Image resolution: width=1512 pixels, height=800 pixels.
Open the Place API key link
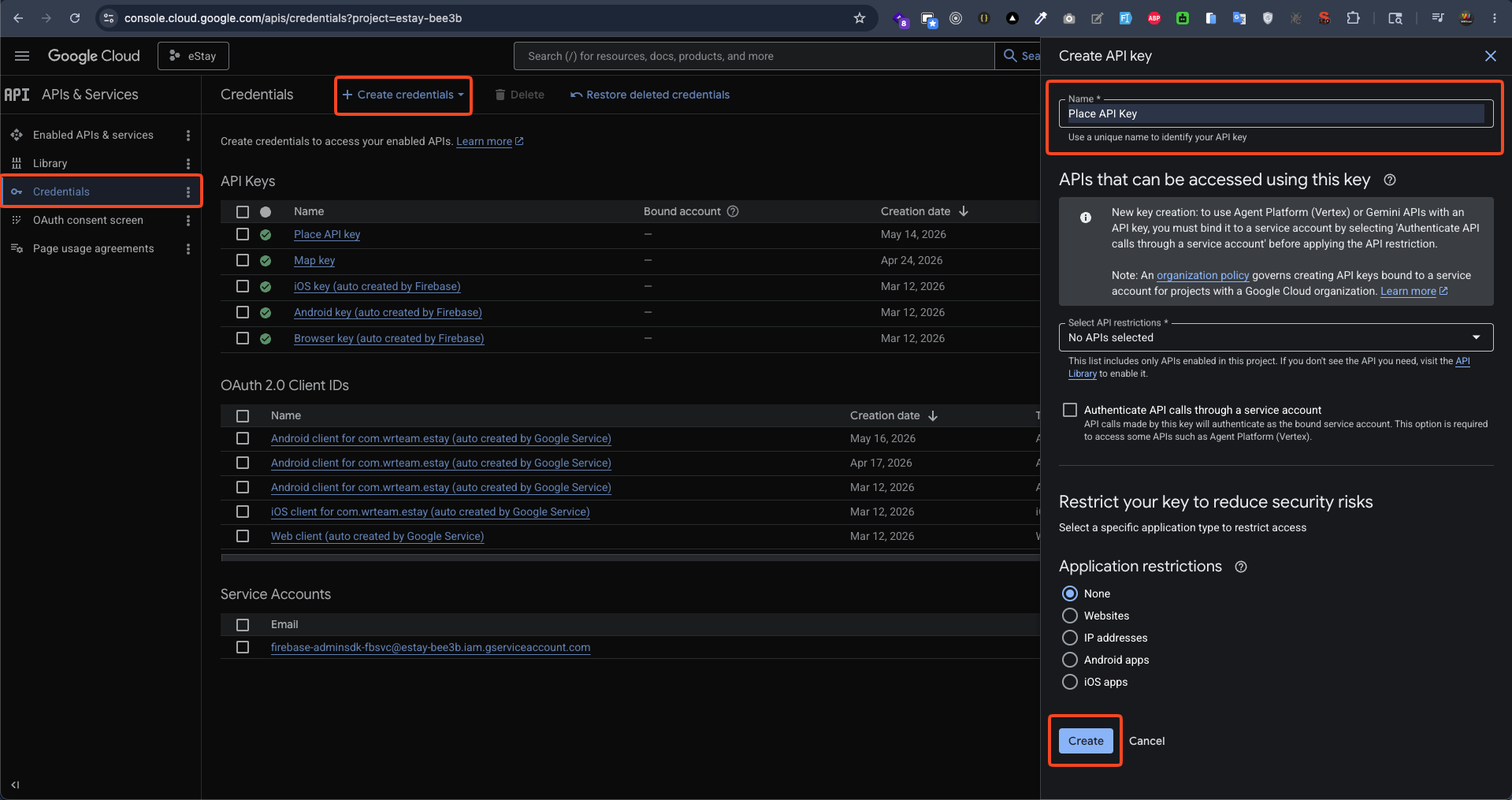click(x=327, y=234)
